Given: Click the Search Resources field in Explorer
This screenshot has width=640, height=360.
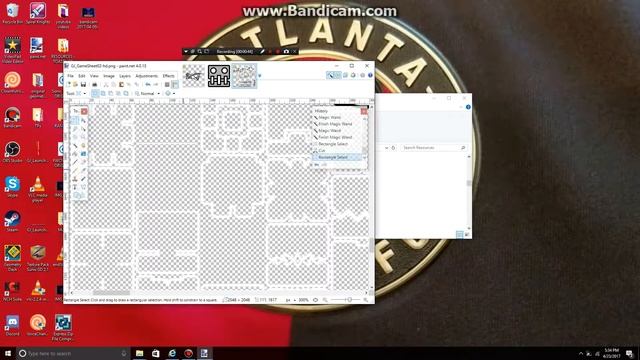Looking at the screenshot, I should (x=433, y=148).
